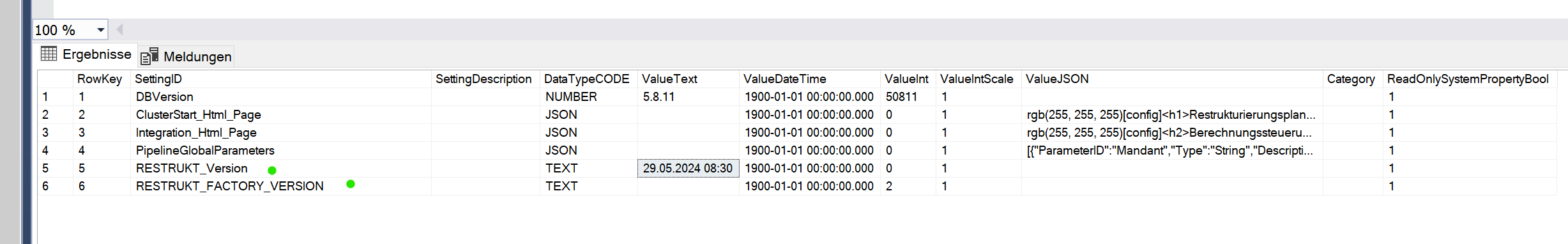Select the ReadOnlySystemPropertyBool column header
The image size is (1568, 244).
[1470, 79]
